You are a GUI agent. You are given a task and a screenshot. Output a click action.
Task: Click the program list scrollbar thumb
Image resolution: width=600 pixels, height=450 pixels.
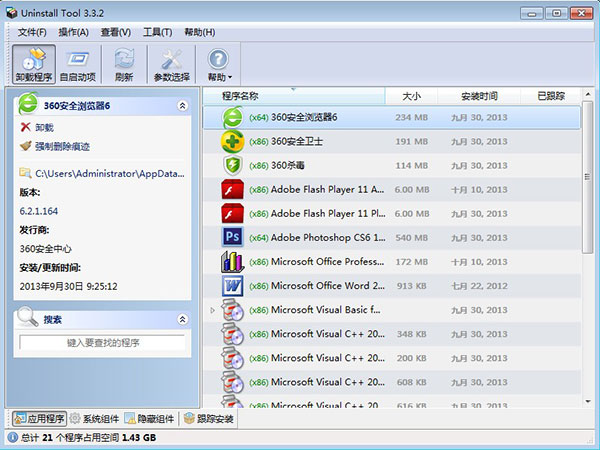[x=587, y=177]
